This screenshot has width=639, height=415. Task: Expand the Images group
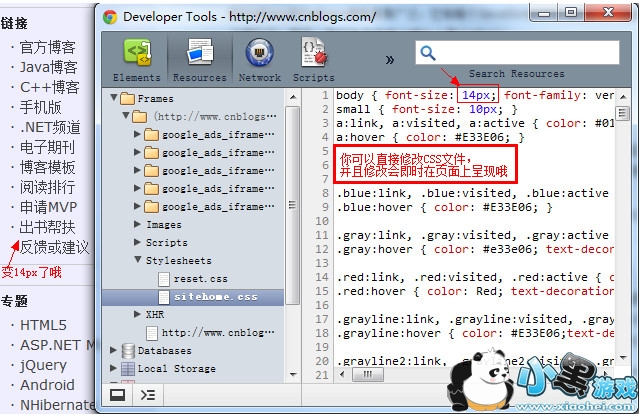pos(137,224)
